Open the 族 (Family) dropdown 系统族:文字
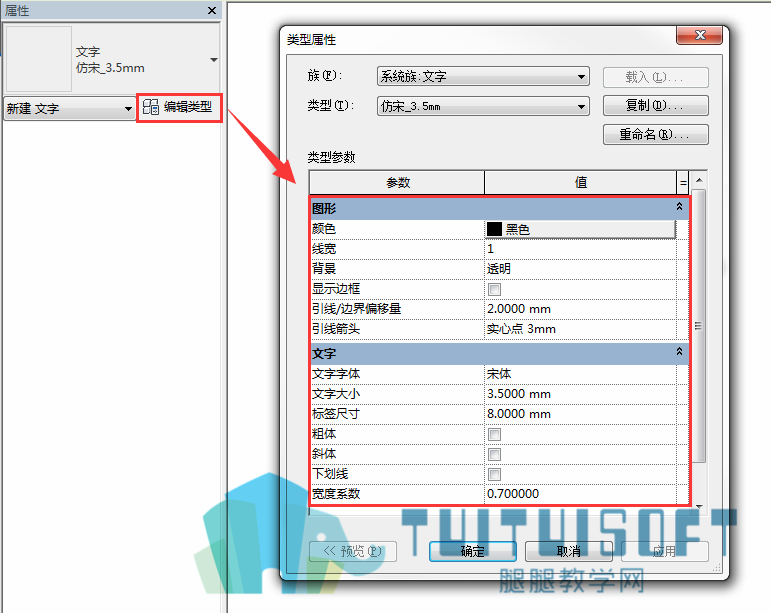 click(x=483, y=76)
